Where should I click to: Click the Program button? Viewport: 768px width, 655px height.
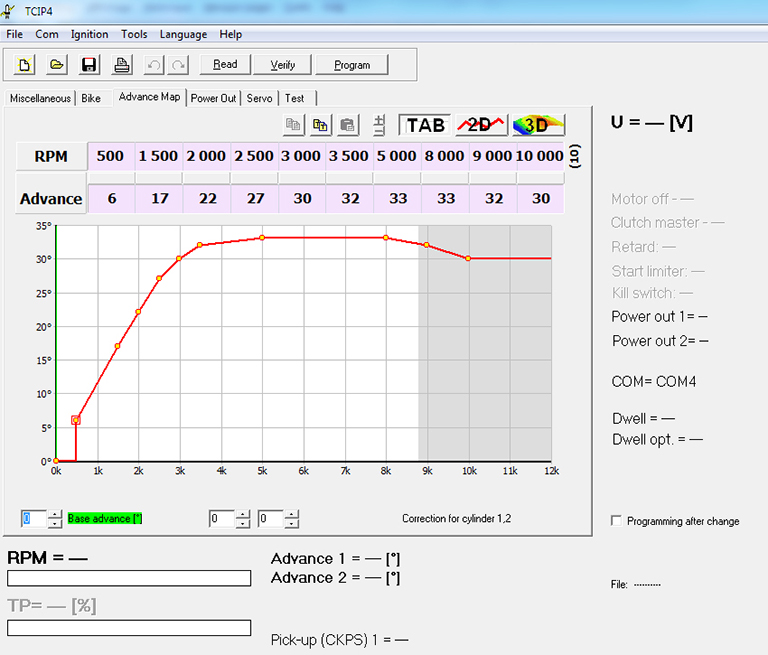tap(352, 65)
